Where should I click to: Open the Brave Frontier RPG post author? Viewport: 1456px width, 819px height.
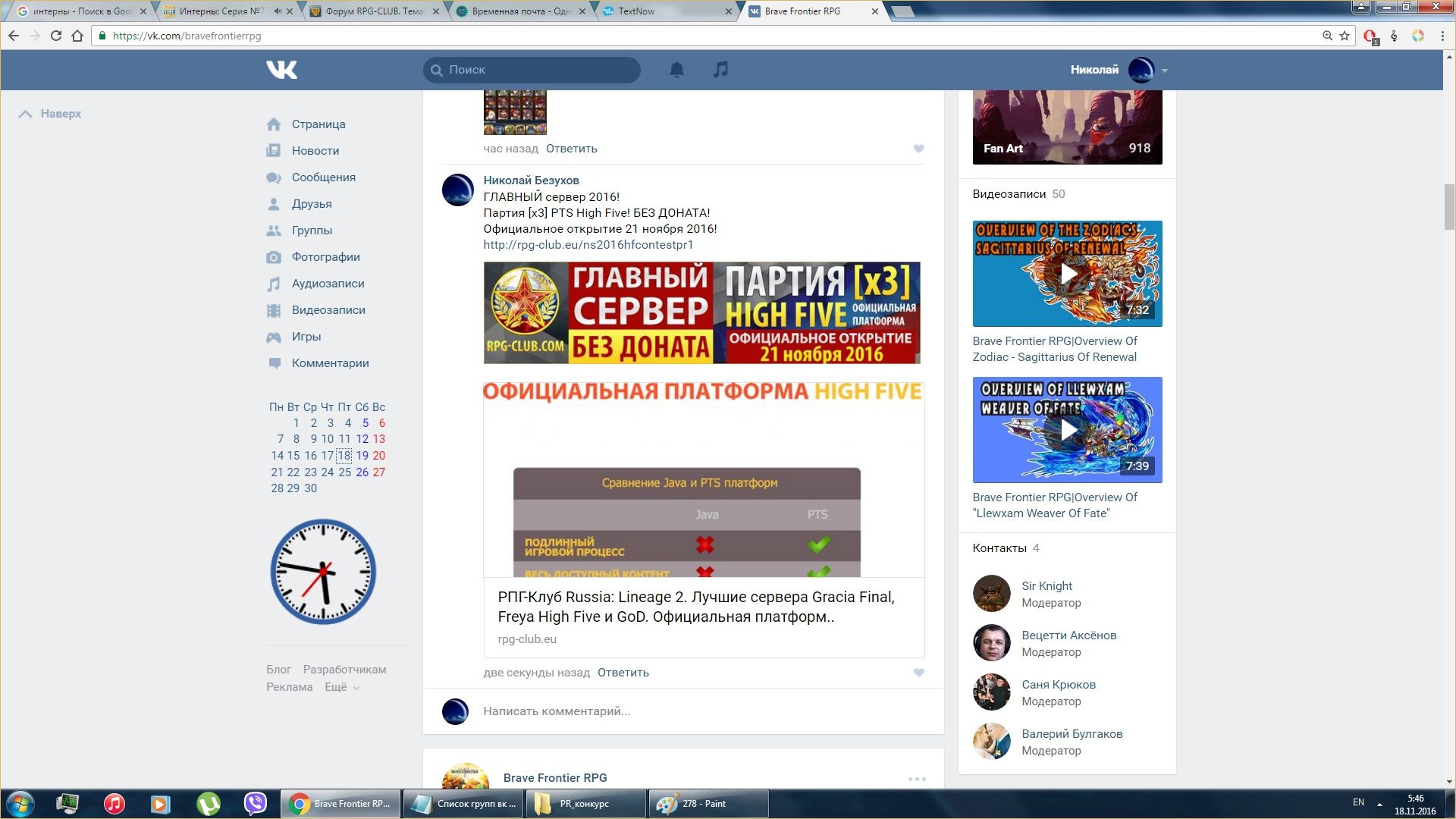[555, 778]
